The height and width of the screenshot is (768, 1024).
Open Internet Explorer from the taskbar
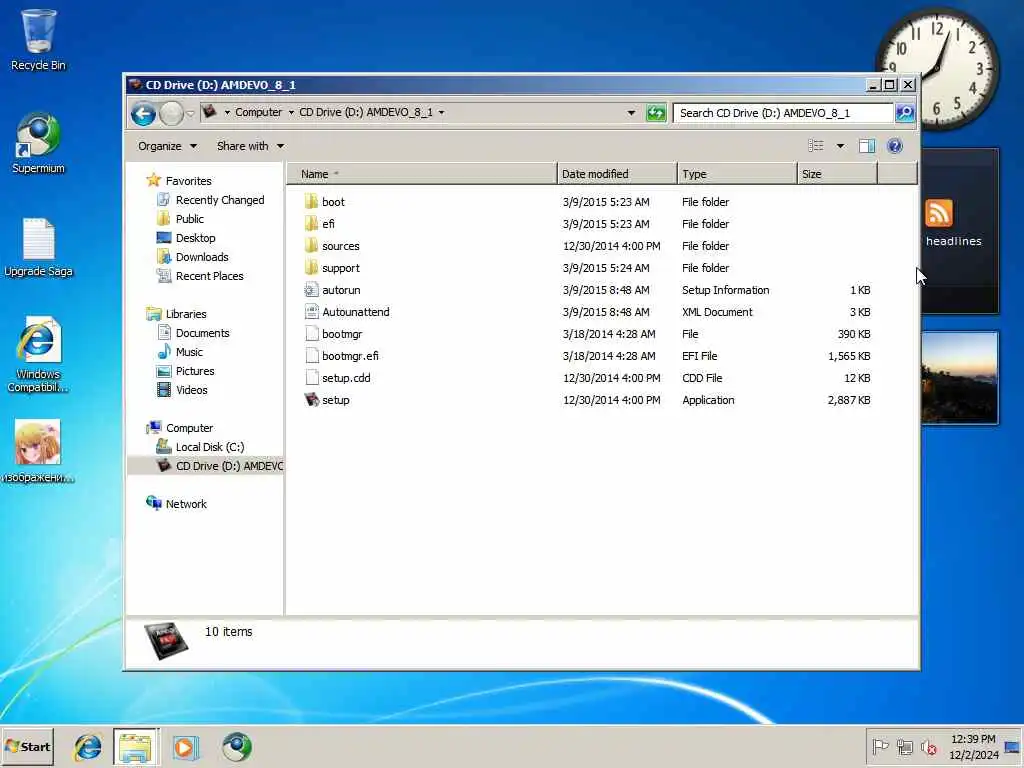(x=88, y=747)
